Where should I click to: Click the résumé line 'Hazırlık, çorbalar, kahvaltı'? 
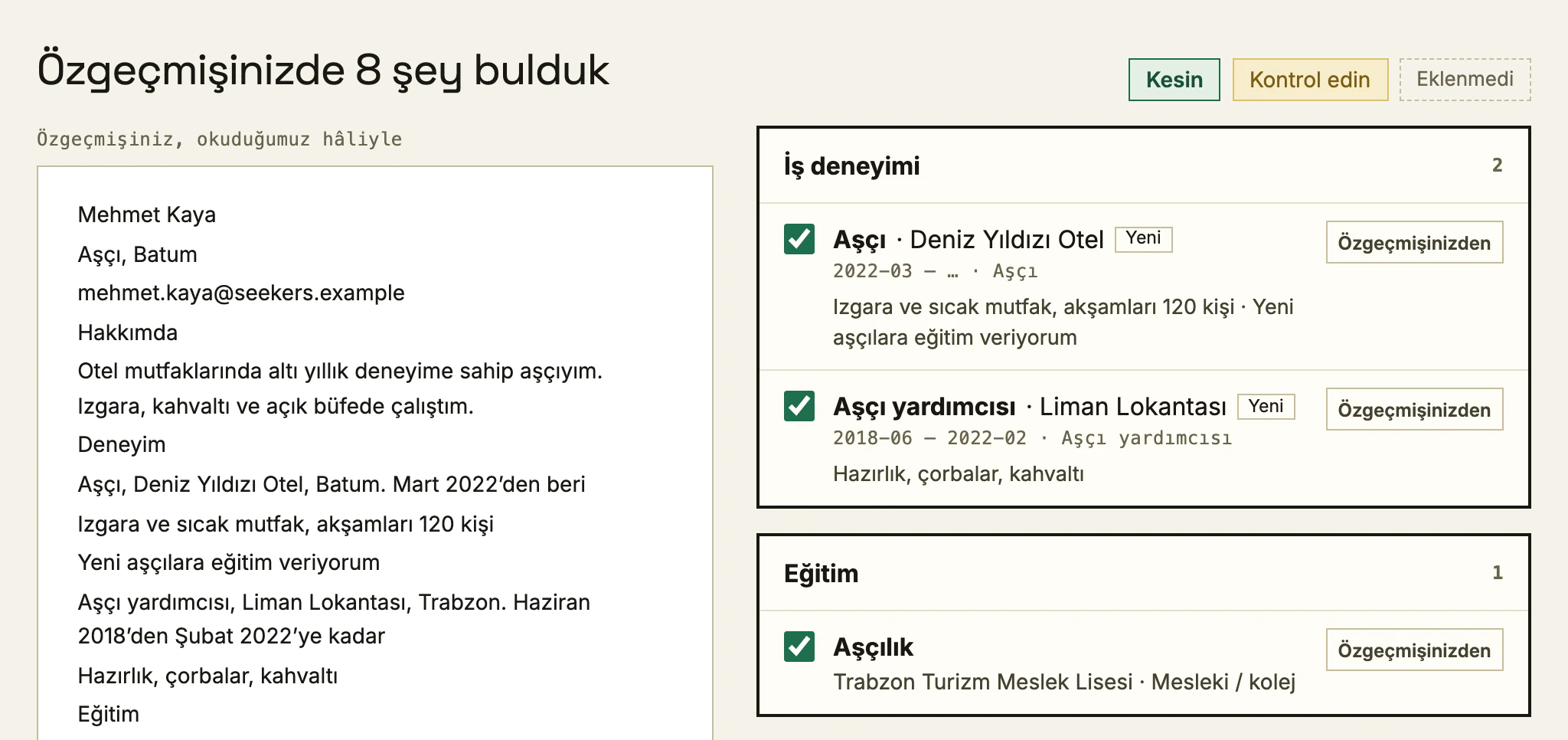point(207,676)
